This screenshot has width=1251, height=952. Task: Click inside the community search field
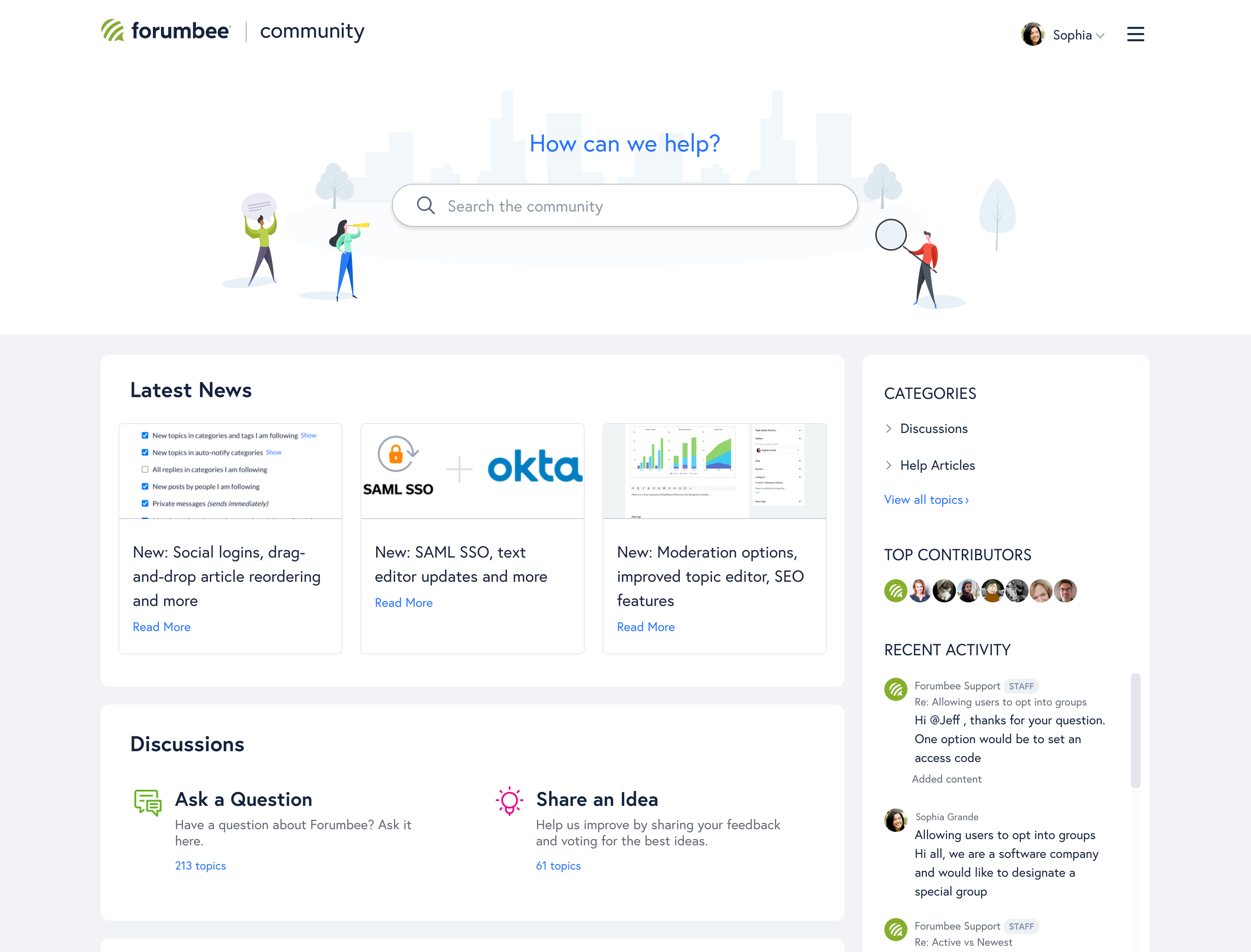point(624,205)
